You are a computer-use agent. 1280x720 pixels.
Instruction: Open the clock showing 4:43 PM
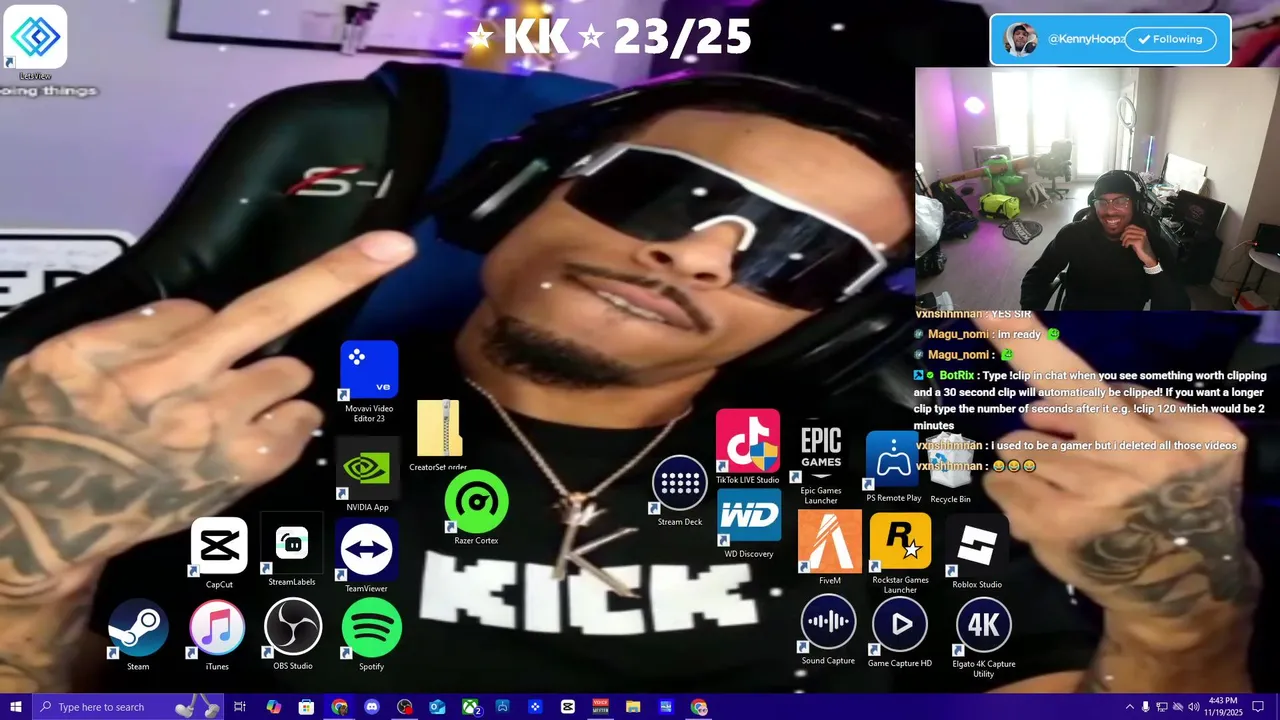(1223, 707)
